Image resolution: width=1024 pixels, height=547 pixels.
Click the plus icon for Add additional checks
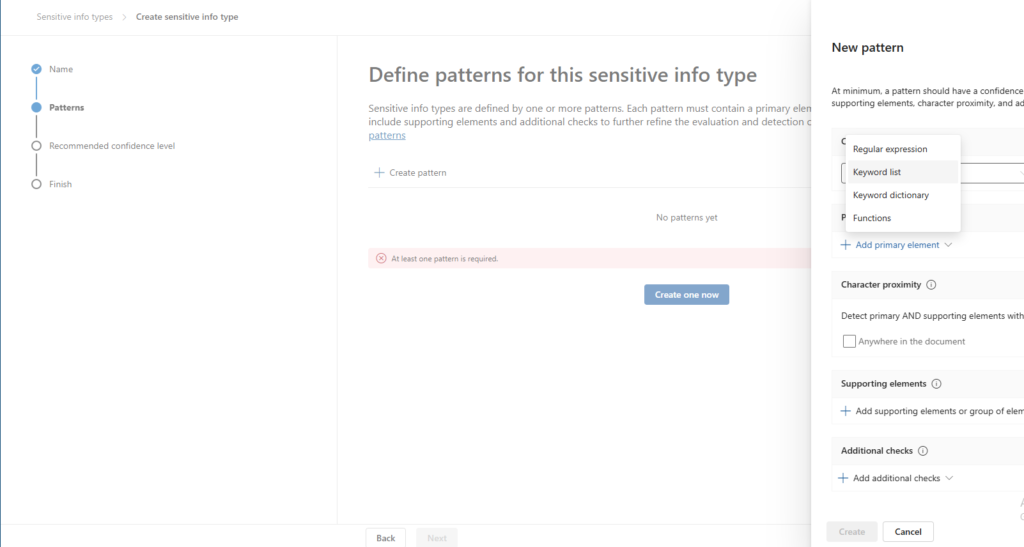(843, 478)
